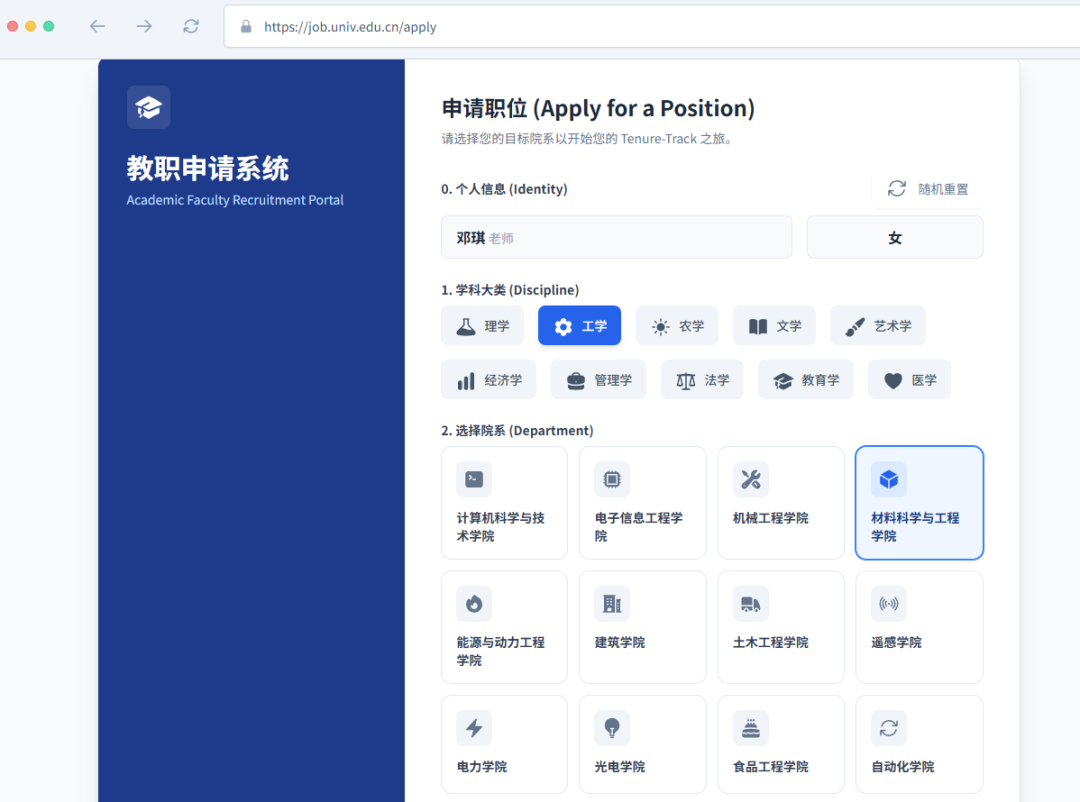Select the 计算机科学与技术学院 card name
1080x802 pixels.
coord(501,526)
